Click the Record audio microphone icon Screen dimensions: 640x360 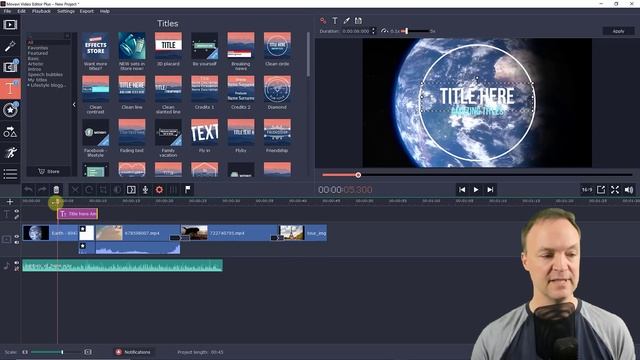pyautogui.click(x=145, y=189)
